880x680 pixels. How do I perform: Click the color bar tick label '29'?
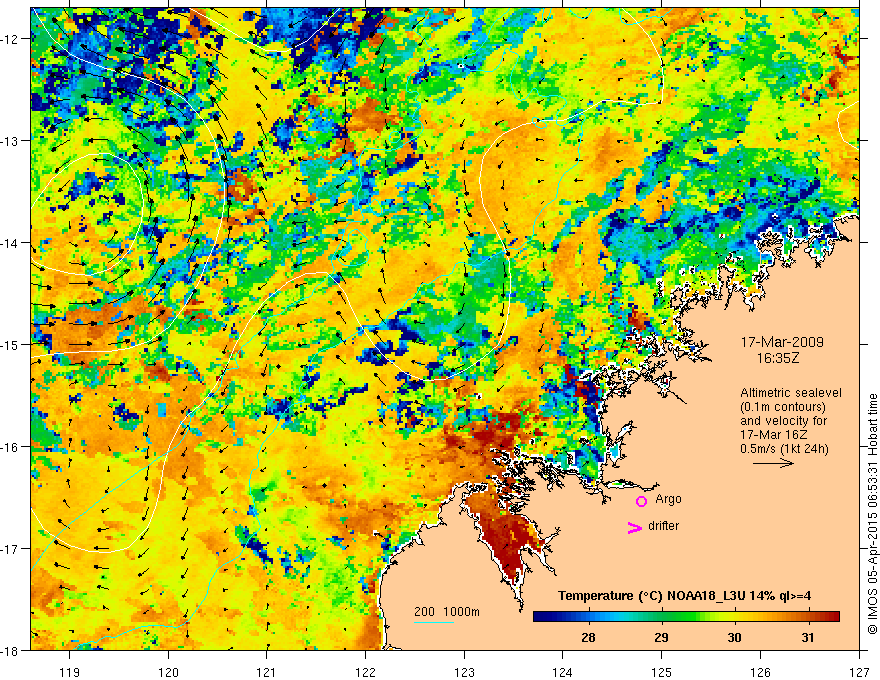point(661,638)
